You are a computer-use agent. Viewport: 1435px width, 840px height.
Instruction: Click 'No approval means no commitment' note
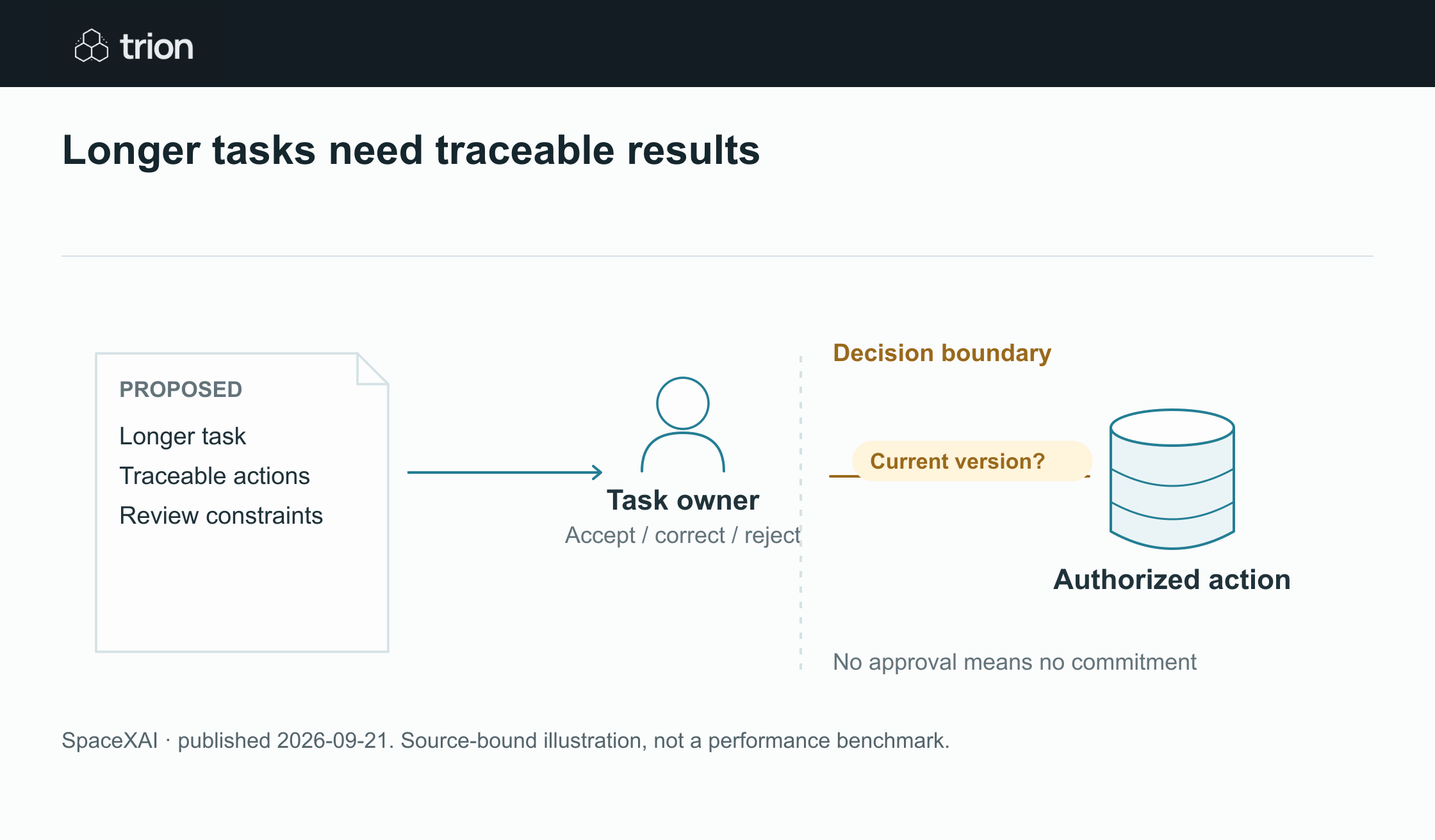coord(1015,662)
